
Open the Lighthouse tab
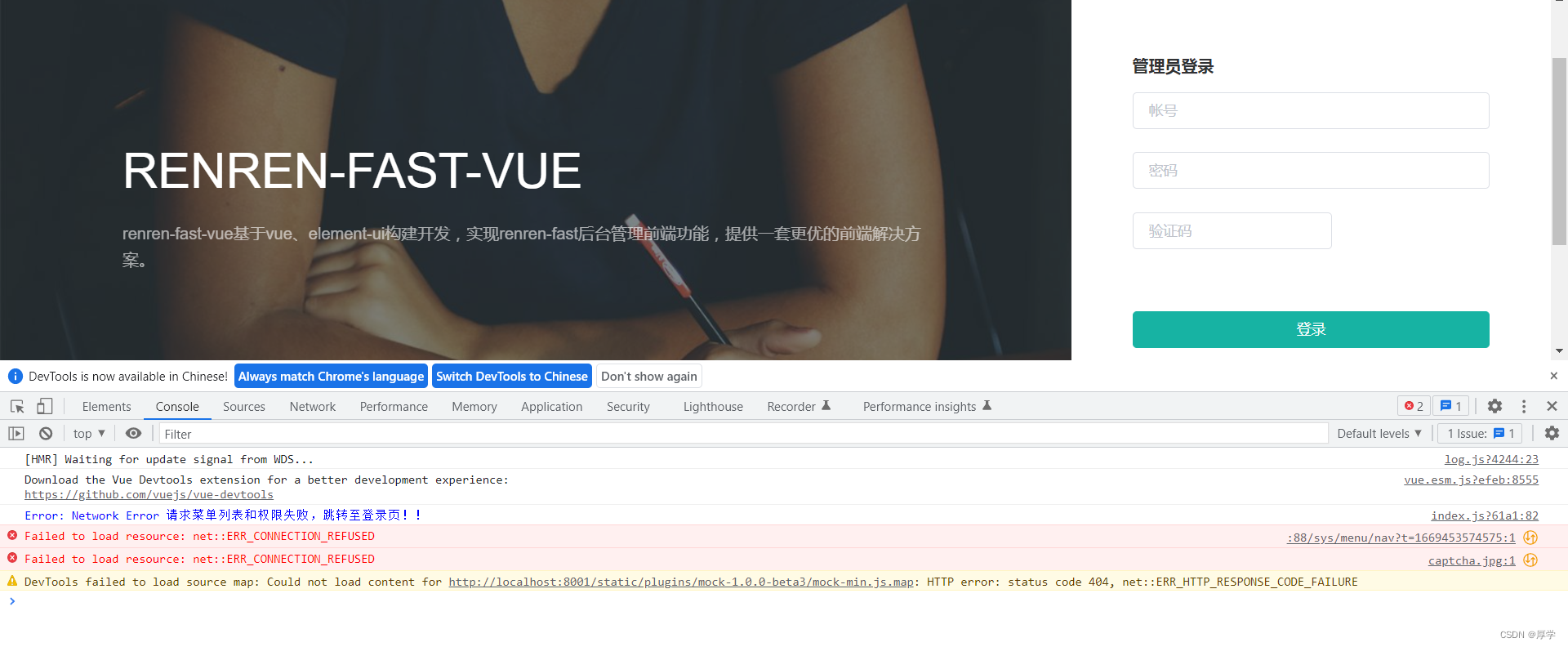click(713, 407)
